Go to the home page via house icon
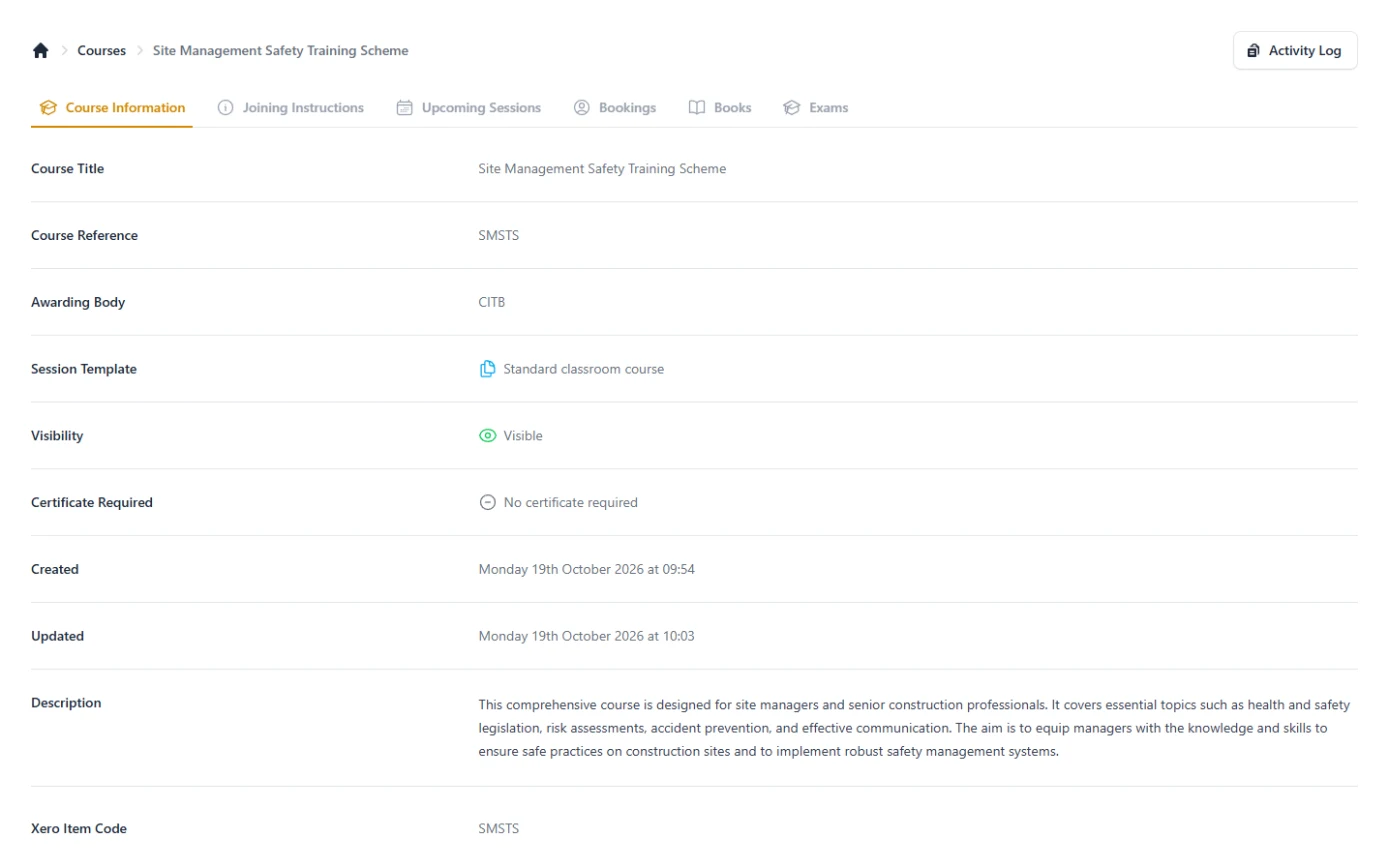Screen dimensions: 1389x868 (41, 51)
